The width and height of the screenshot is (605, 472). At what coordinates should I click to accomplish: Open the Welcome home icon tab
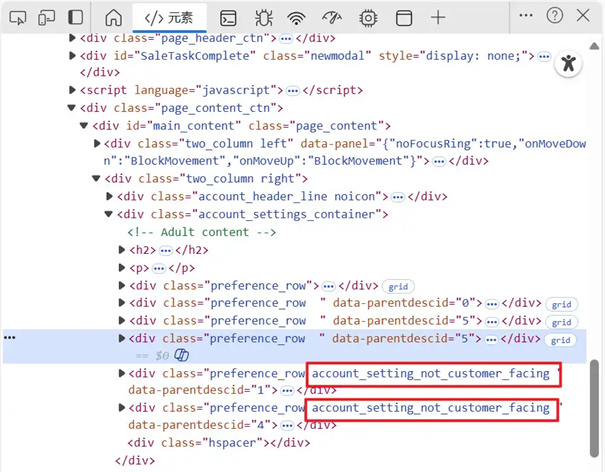(113, 18)
